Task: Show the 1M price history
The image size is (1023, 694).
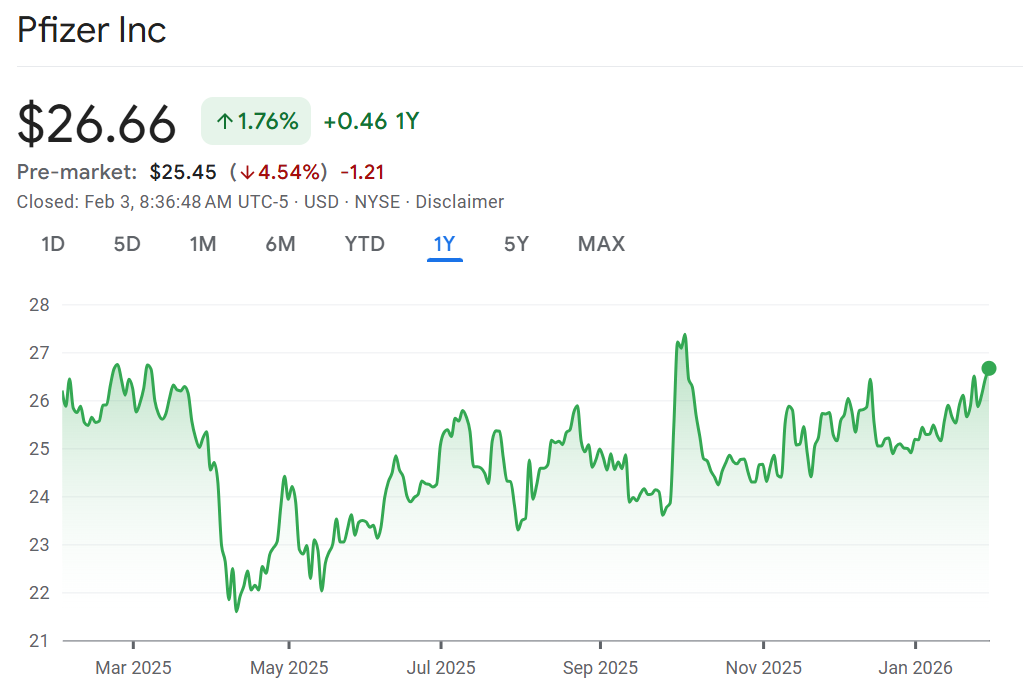Action: pos(203,244)
